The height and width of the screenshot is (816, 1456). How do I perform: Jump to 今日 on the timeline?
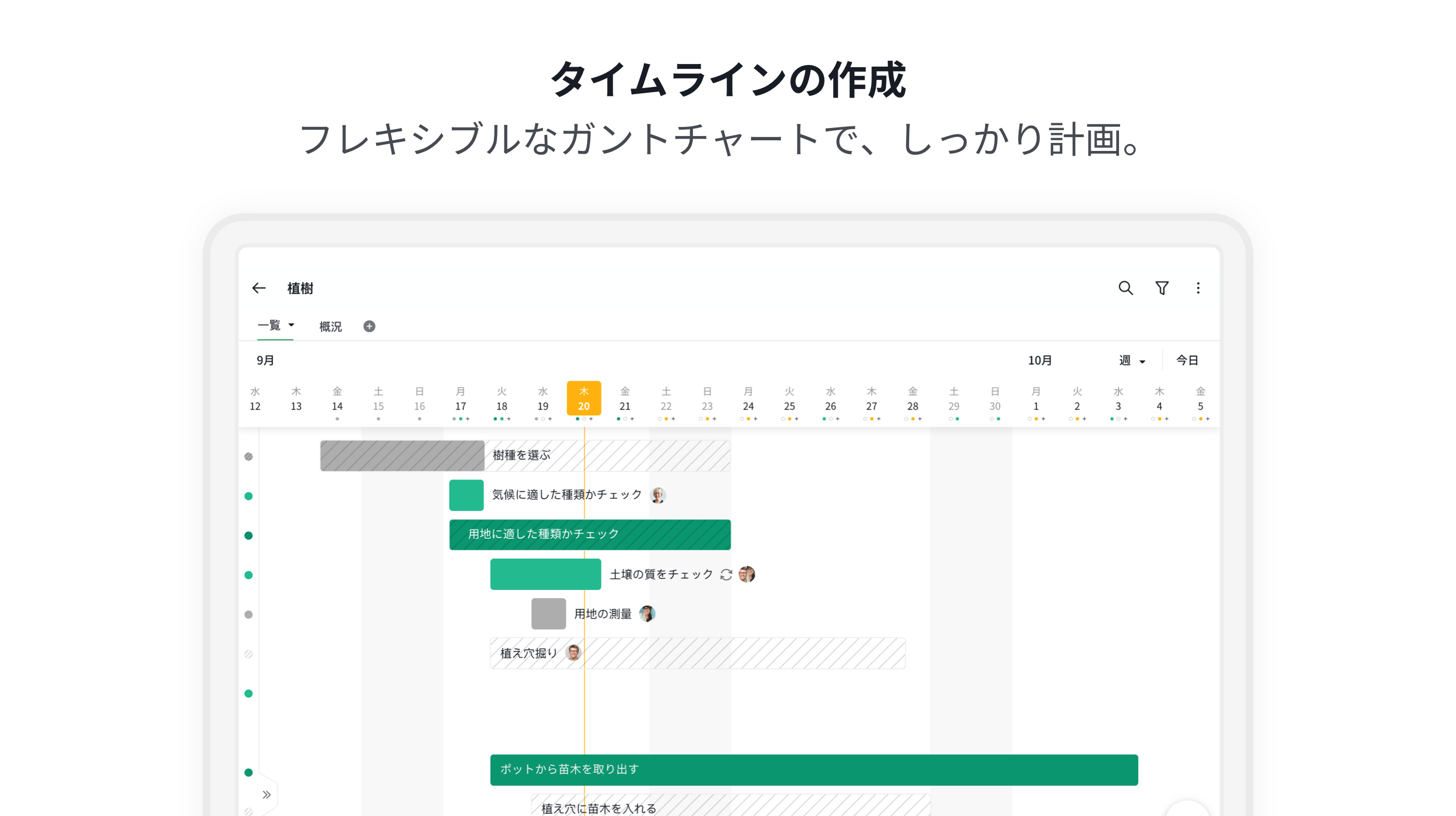click(x=1187, y=361)
